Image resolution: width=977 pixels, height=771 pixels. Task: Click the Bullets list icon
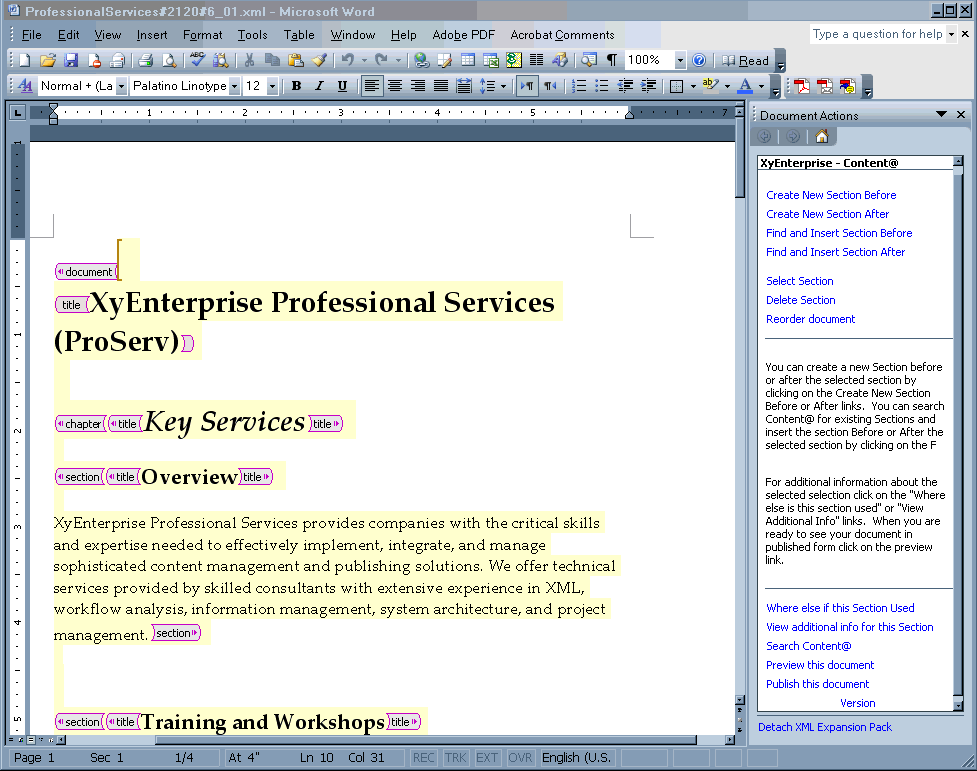[x=602, y=86]
